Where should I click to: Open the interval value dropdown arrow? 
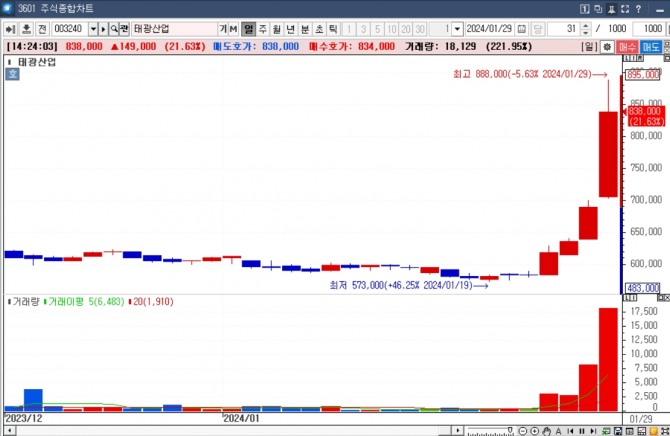[x=457, y=29]
